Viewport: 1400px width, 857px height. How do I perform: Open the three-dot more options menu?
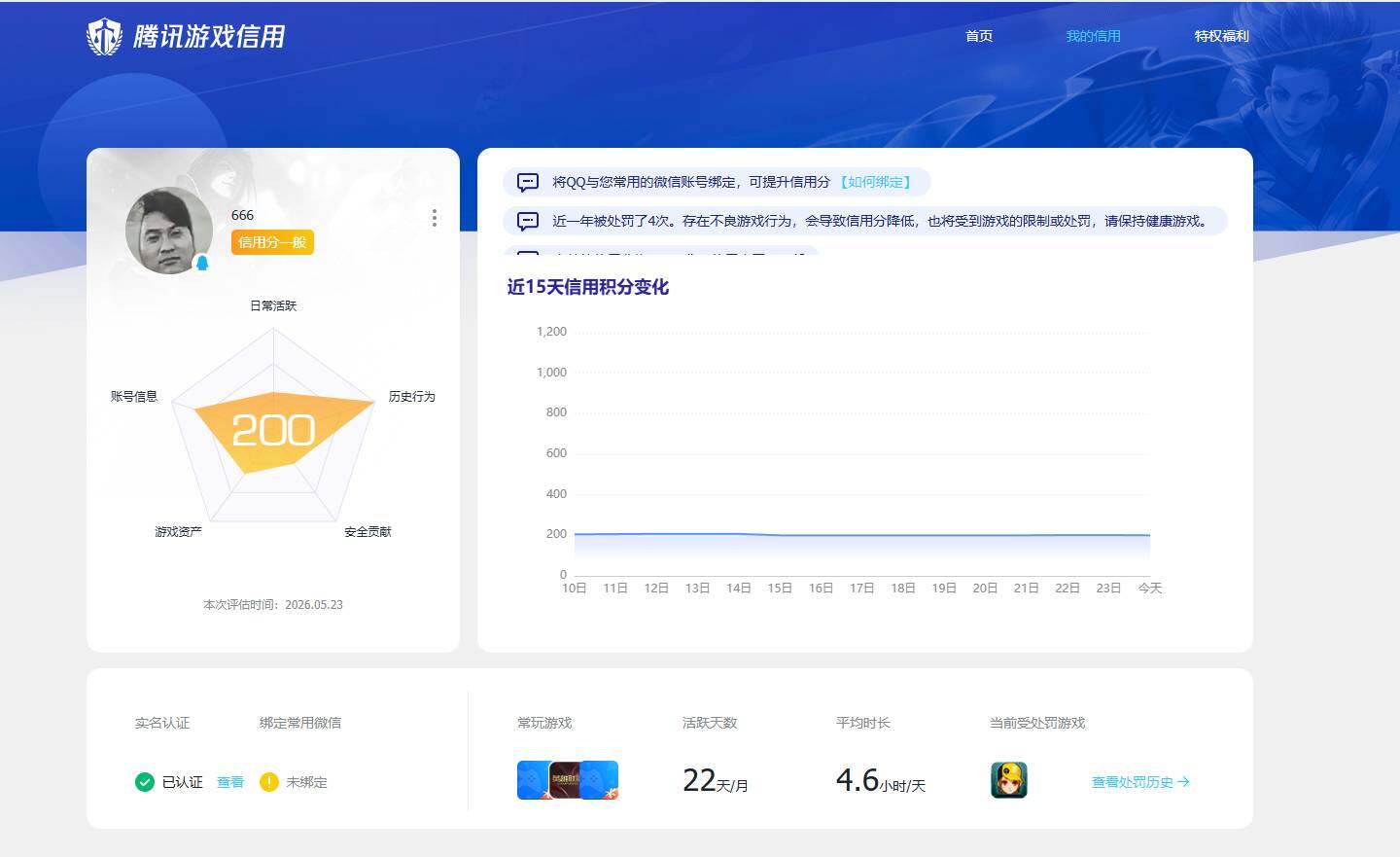pos(434,218)
